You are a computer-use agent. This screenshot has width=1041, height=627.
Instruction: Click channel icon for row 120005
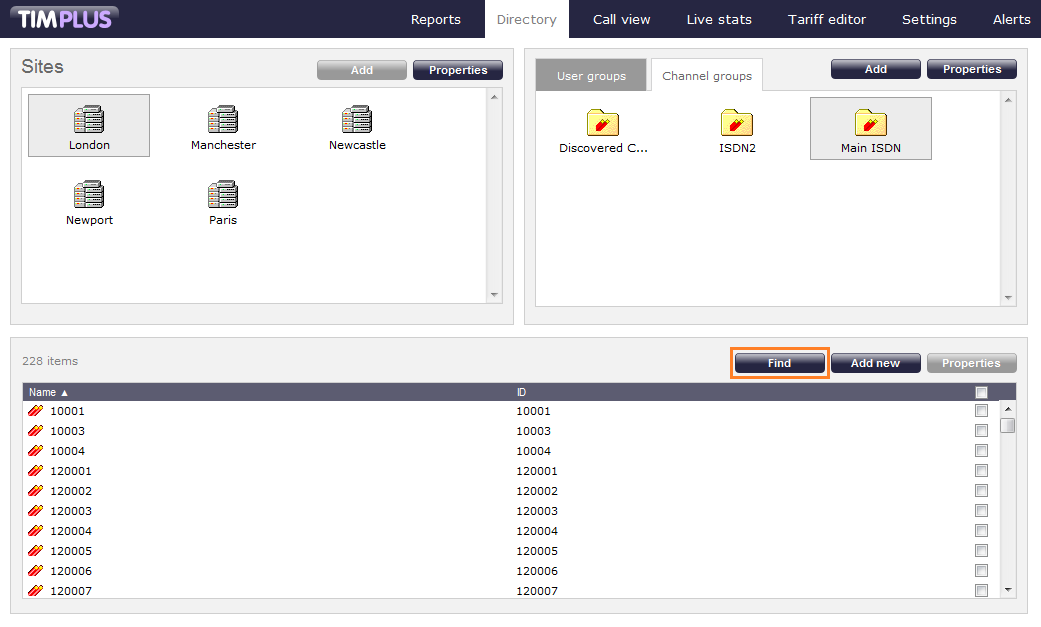click(36, 551)
